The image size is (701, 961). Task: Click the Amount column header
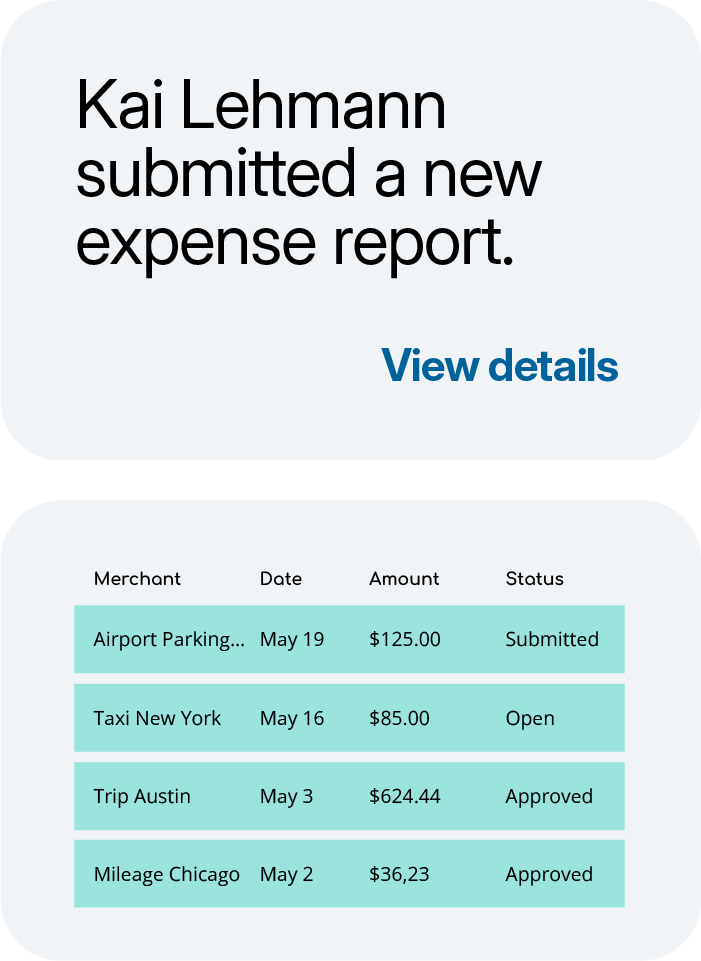pyautogui.click(x=404, y=579)
